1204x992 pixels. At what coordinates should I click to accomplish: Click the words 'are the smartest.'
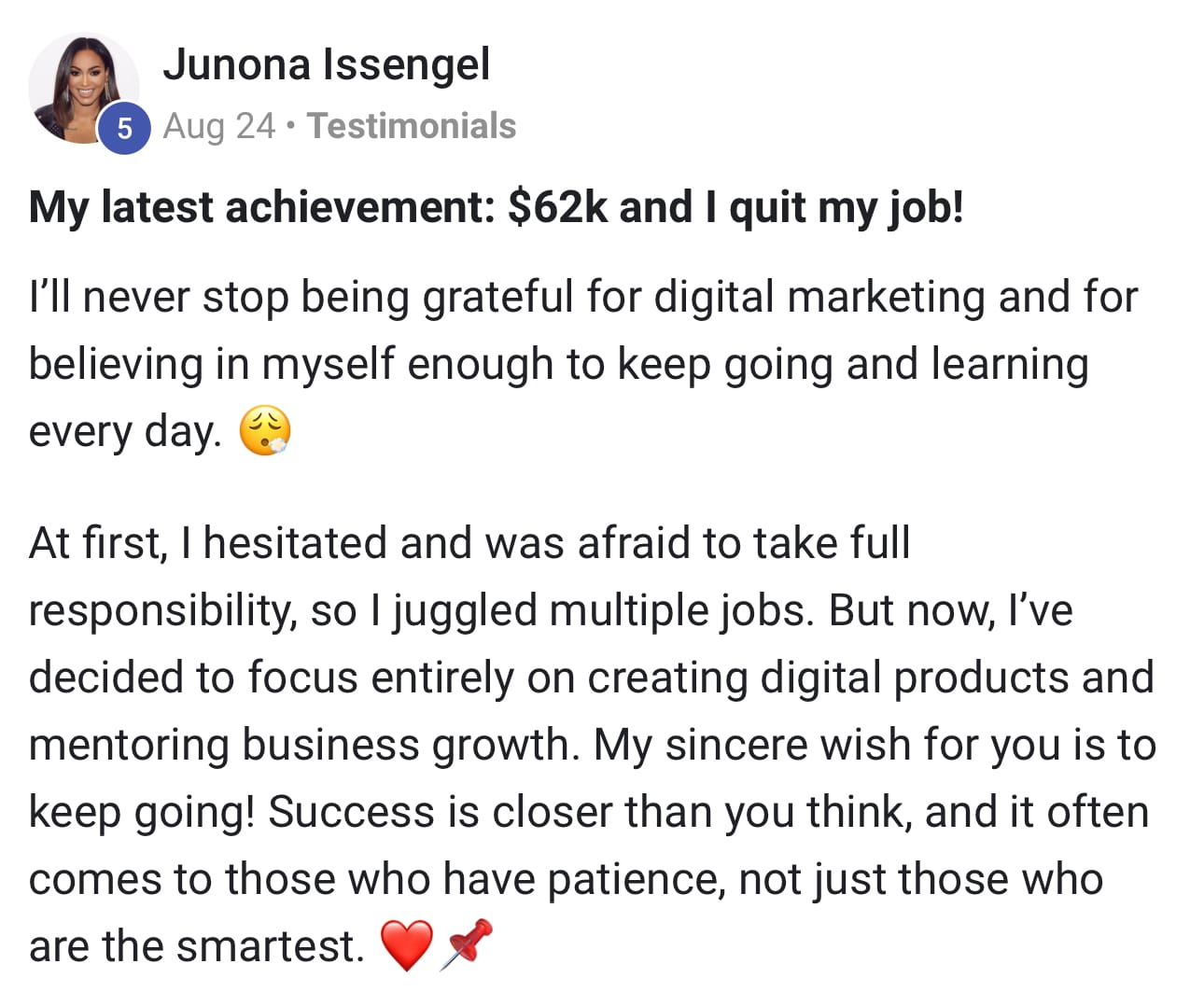[x=196, y=946]
